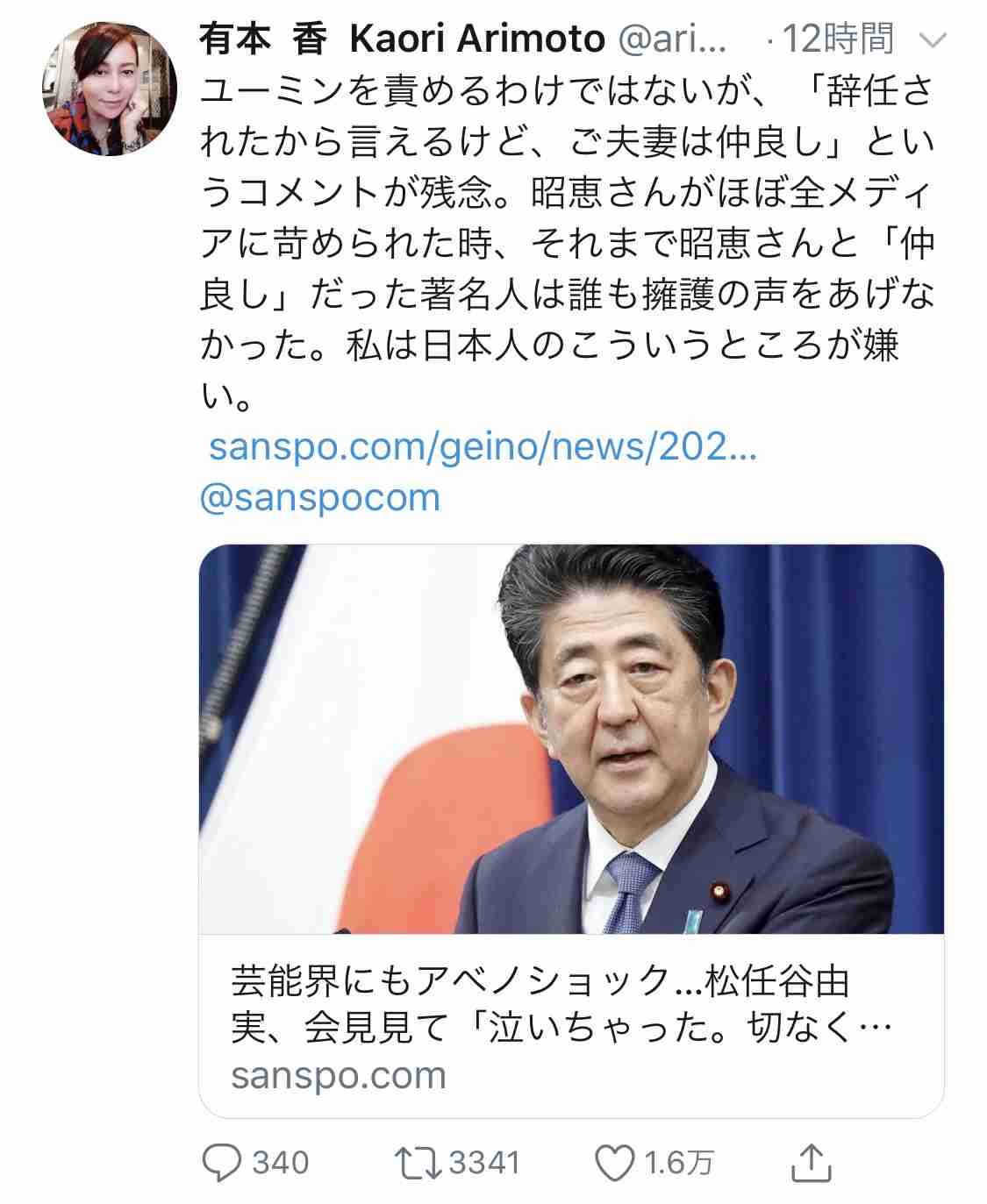Open the card headline 芸能界にもアベノショック
The image size is (987, 1204).
click(x=540, y=982)
